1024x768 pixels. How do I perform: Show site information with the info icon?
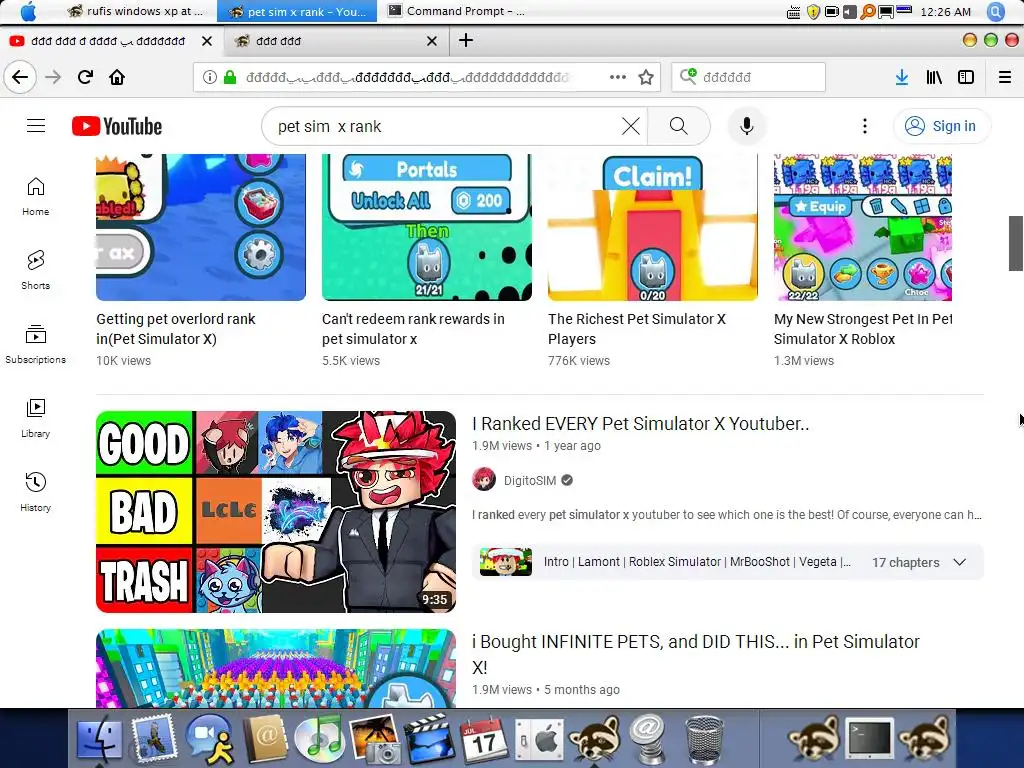pos(210,77)
